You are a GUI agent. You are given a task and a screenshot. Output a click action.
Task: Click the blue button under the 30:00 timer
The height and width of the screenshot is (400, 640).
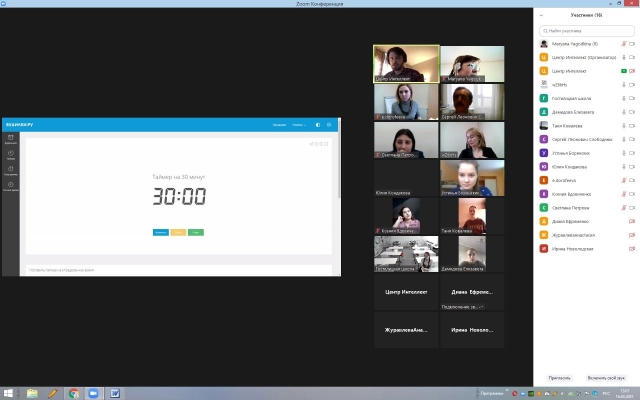pyautogui.click(x=161, y=232)
